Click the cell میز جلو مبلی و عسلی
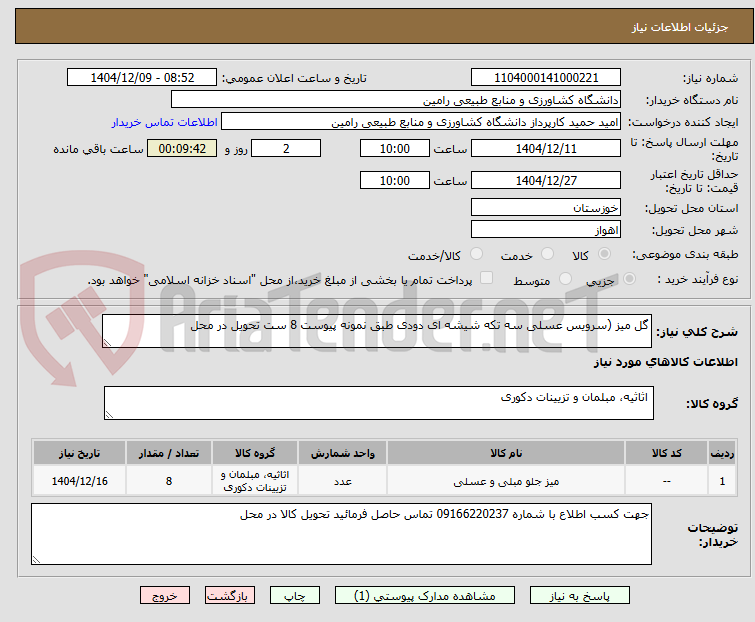Screen dimensions: 755x622 point(506,481)
